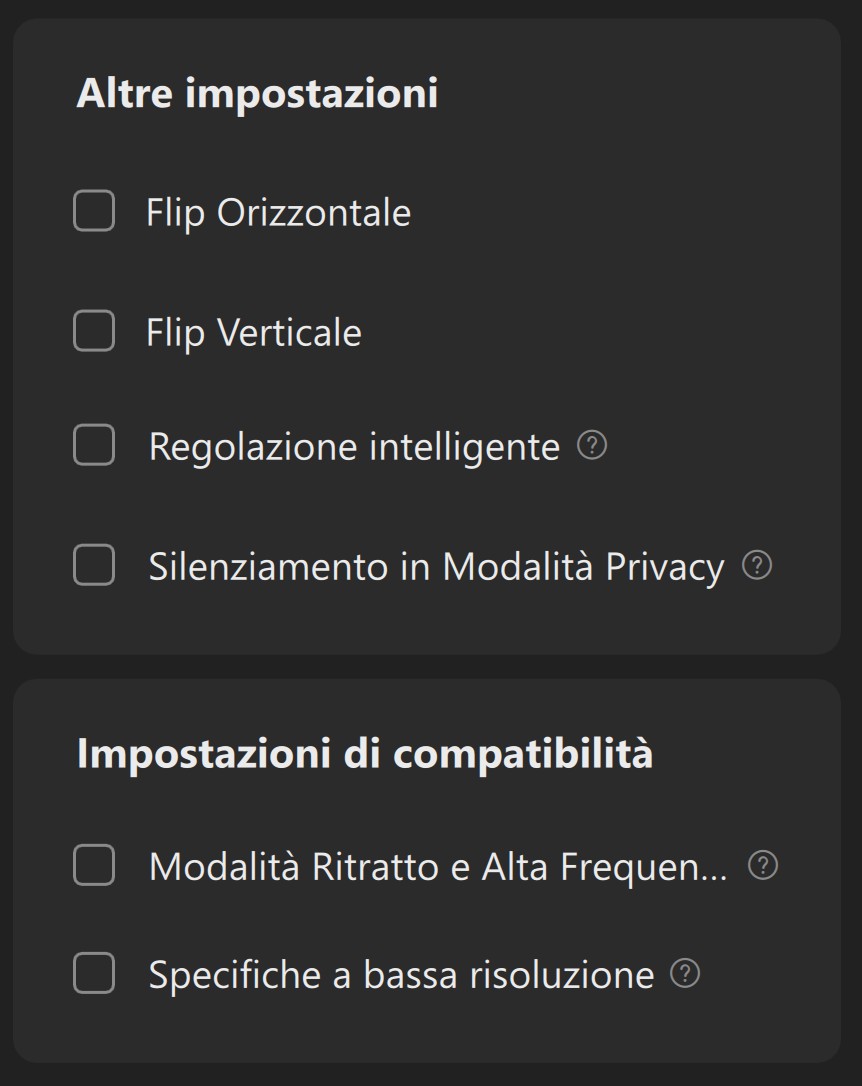Open help for Regolazione intelligente
This screenshot has width=862, height=1086.
click(x=592, y=445)
